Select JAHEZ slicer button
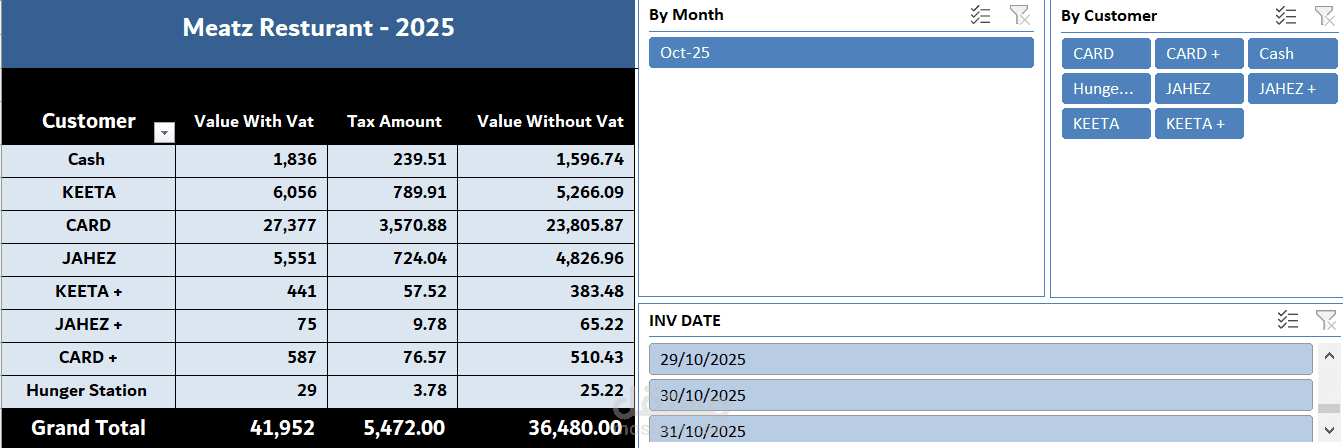The height and width of the screenshot is (448, 1343). [1199, 89]
